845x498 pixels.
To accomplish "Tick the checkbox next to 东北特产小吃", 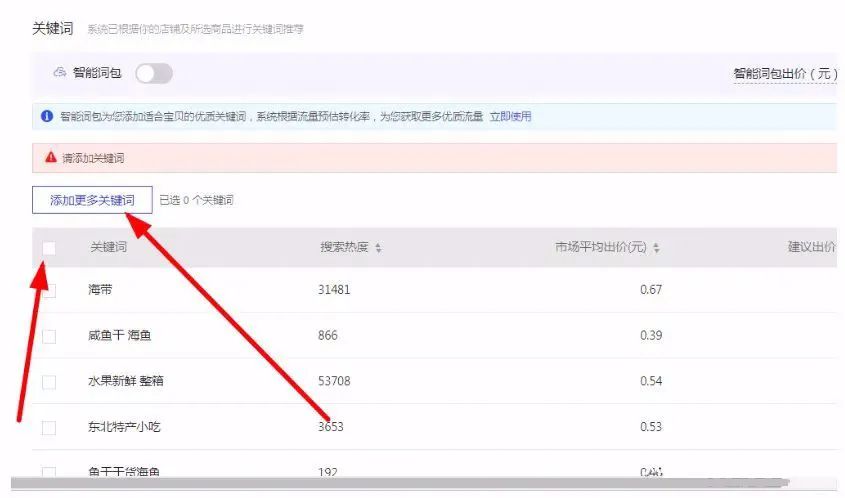I will coord(49,428).
